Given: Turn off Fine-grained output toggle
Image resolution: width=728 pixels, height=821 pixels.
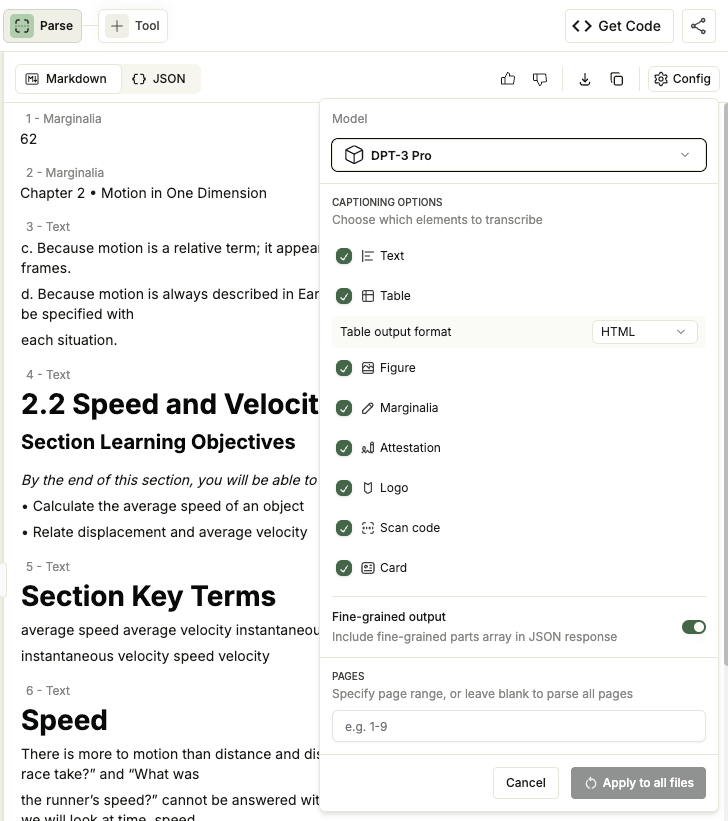Looking at the screenshot, I should (693, 627).
